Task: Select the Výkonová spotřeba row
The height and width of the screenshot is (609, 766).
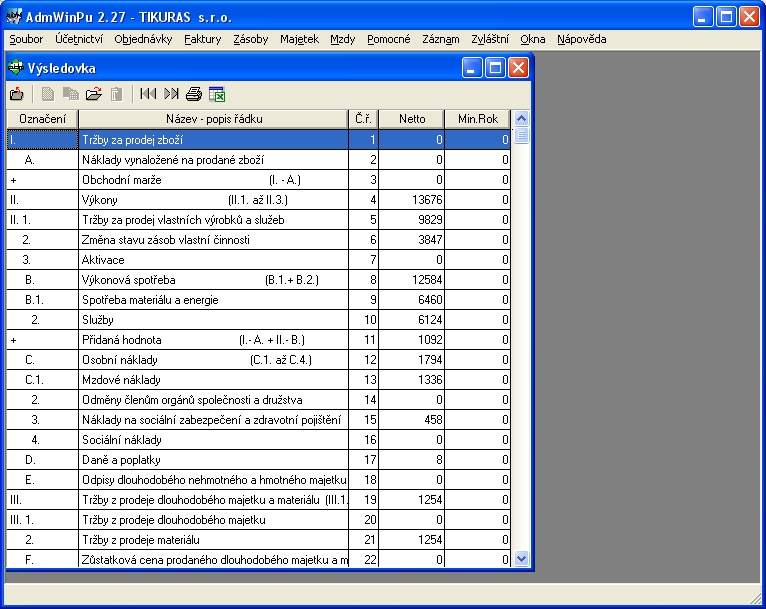Action: (x=258, y=280)
